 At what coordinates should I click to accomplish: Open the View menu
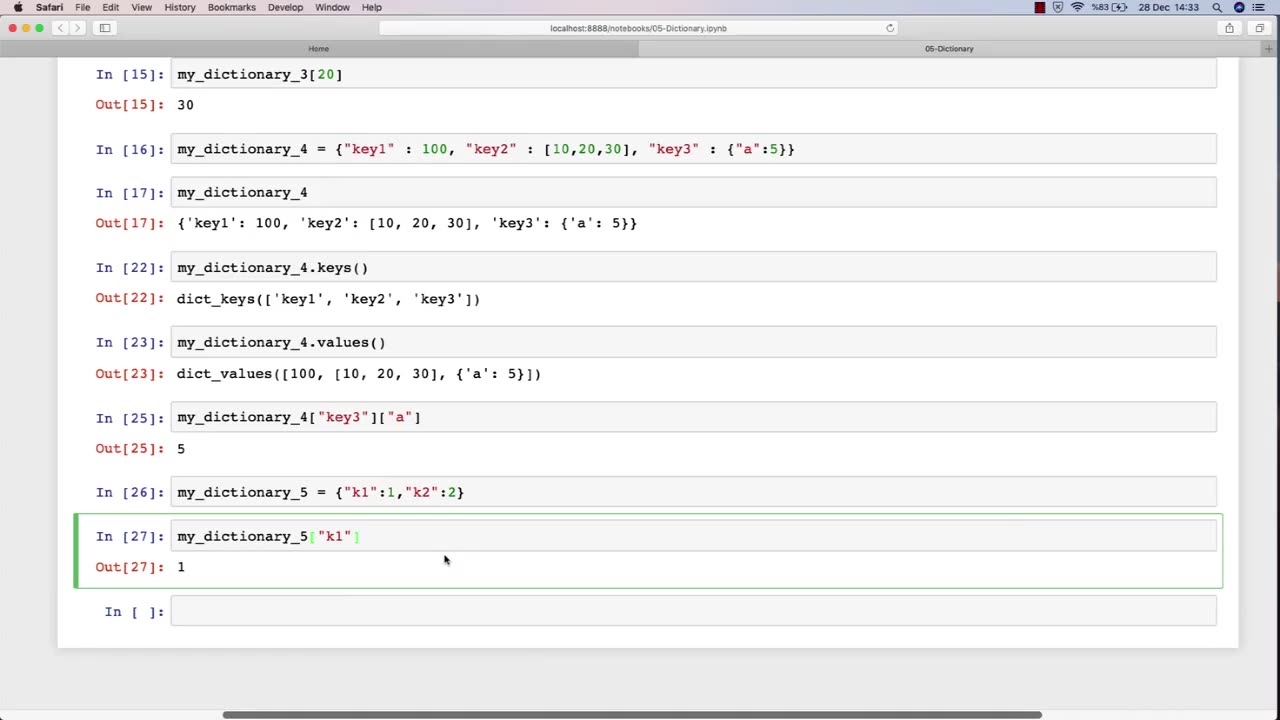click(x=142, y=7)
